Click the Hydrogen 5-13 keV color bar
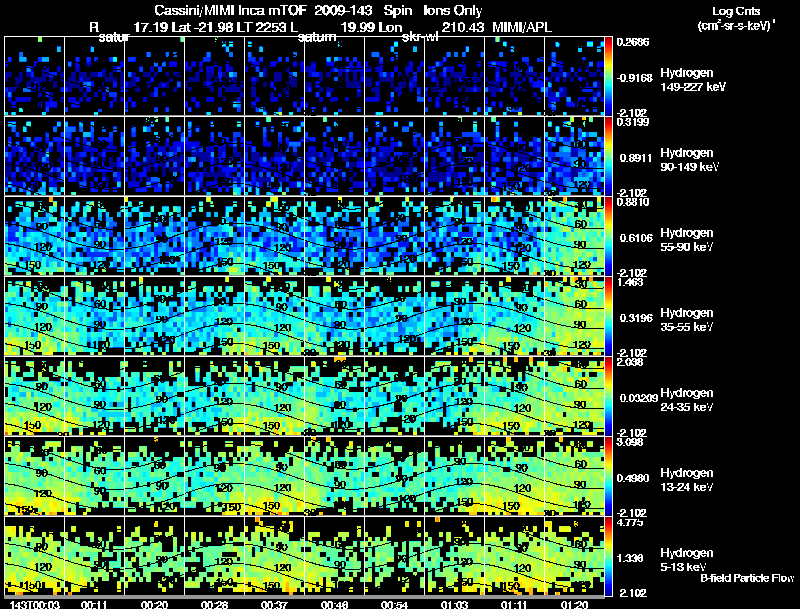800x609 pixels. [x=610, y=556]
